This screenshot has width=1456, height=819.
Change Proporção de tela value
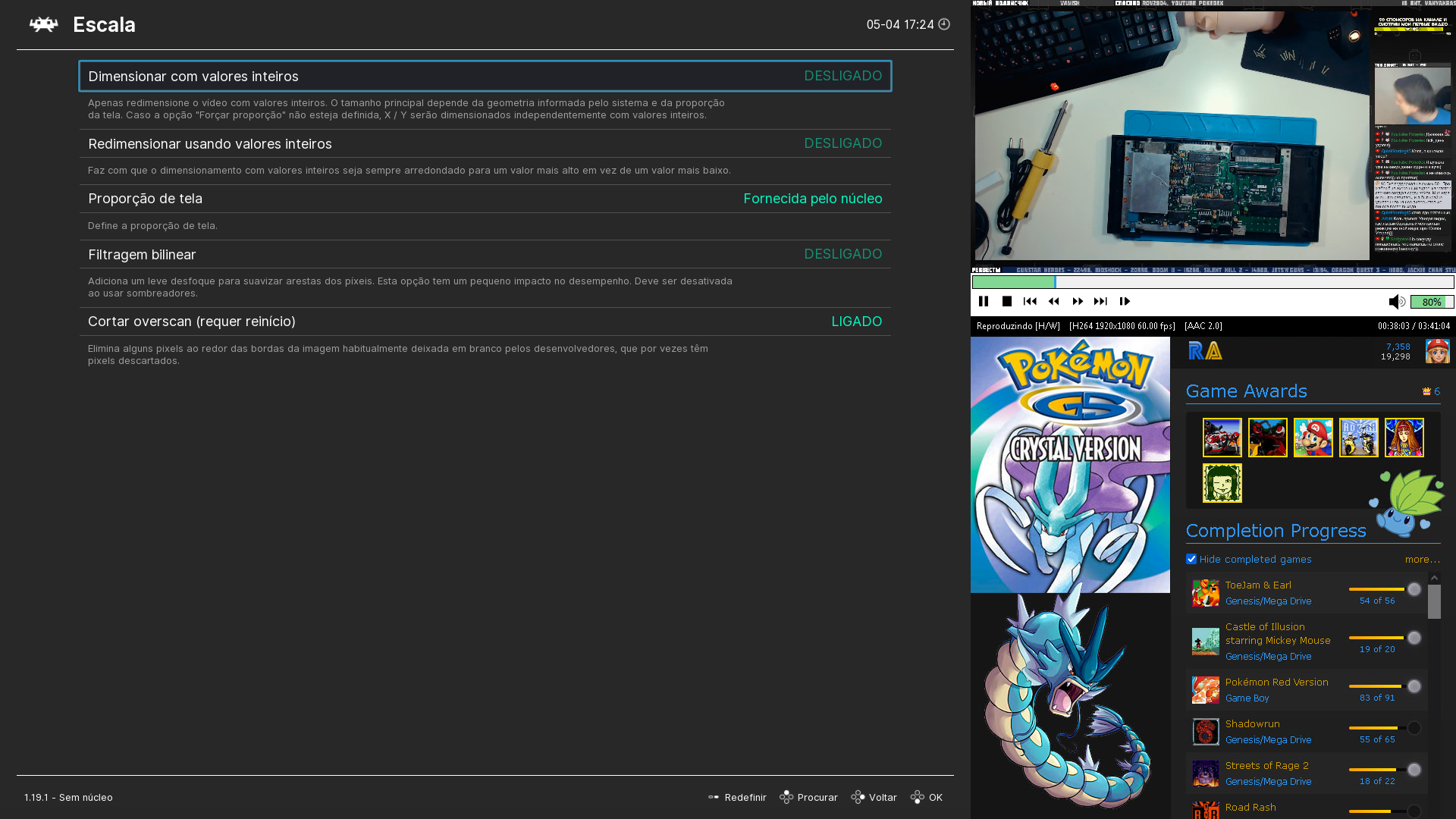point(812,199)
